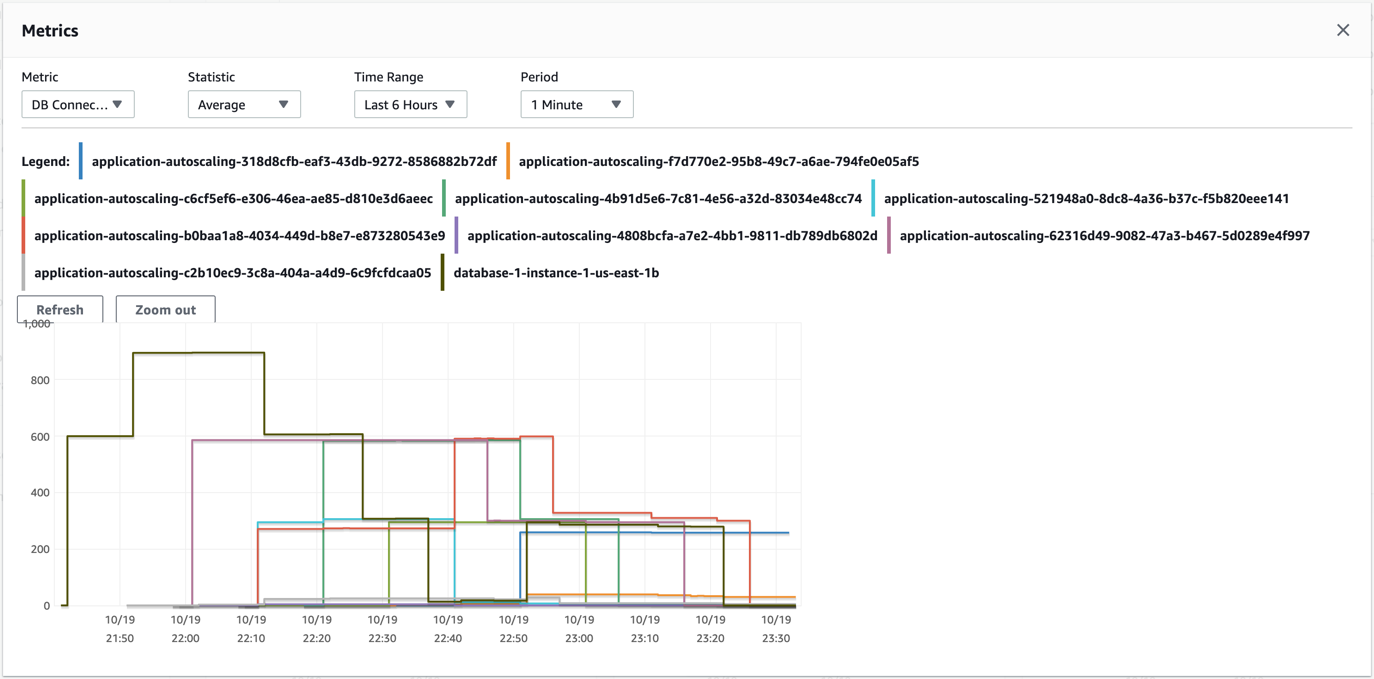Select legend entry application-autoscaling-4808bcfa-a7e2-4bb1-9811-db789db6802d
The width and height of the screenshot is (1374, 679).
(x=672, y=236)
